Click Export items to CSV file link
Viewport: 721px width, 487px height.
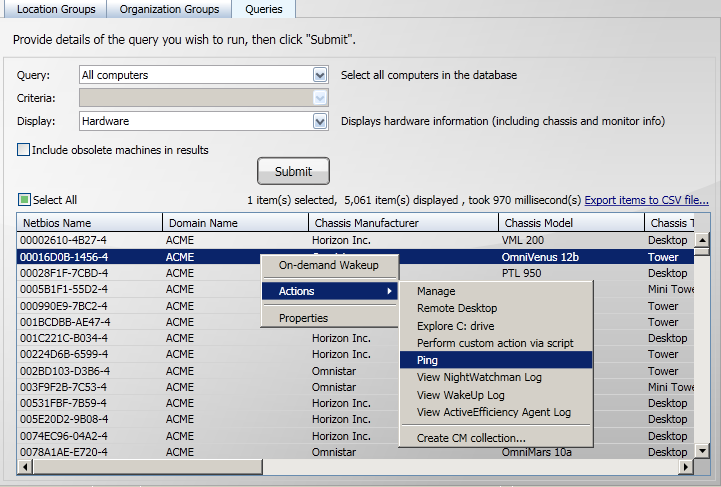click(x=646, y=200)
